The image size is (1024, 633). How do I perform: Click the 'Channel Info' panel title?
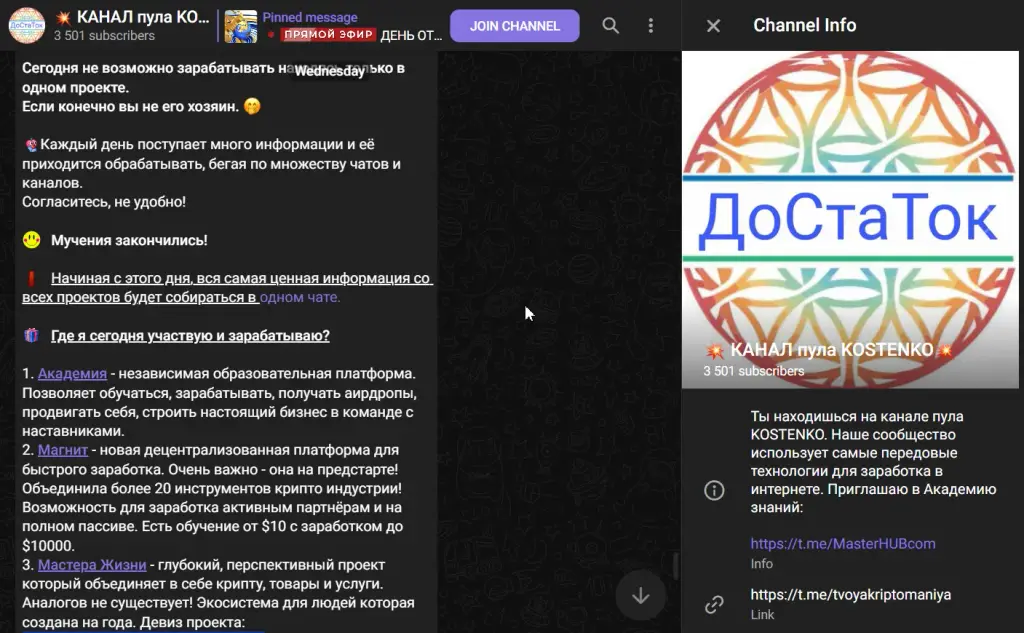(805, 25)
